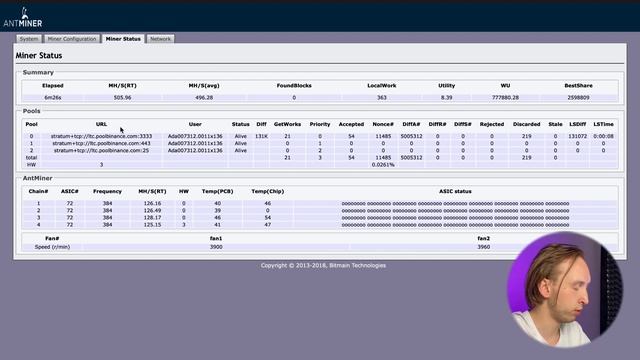640x360 pixels.
Task: Click chain 3 chip temperature 54
Action: click(x=267, y=218)
